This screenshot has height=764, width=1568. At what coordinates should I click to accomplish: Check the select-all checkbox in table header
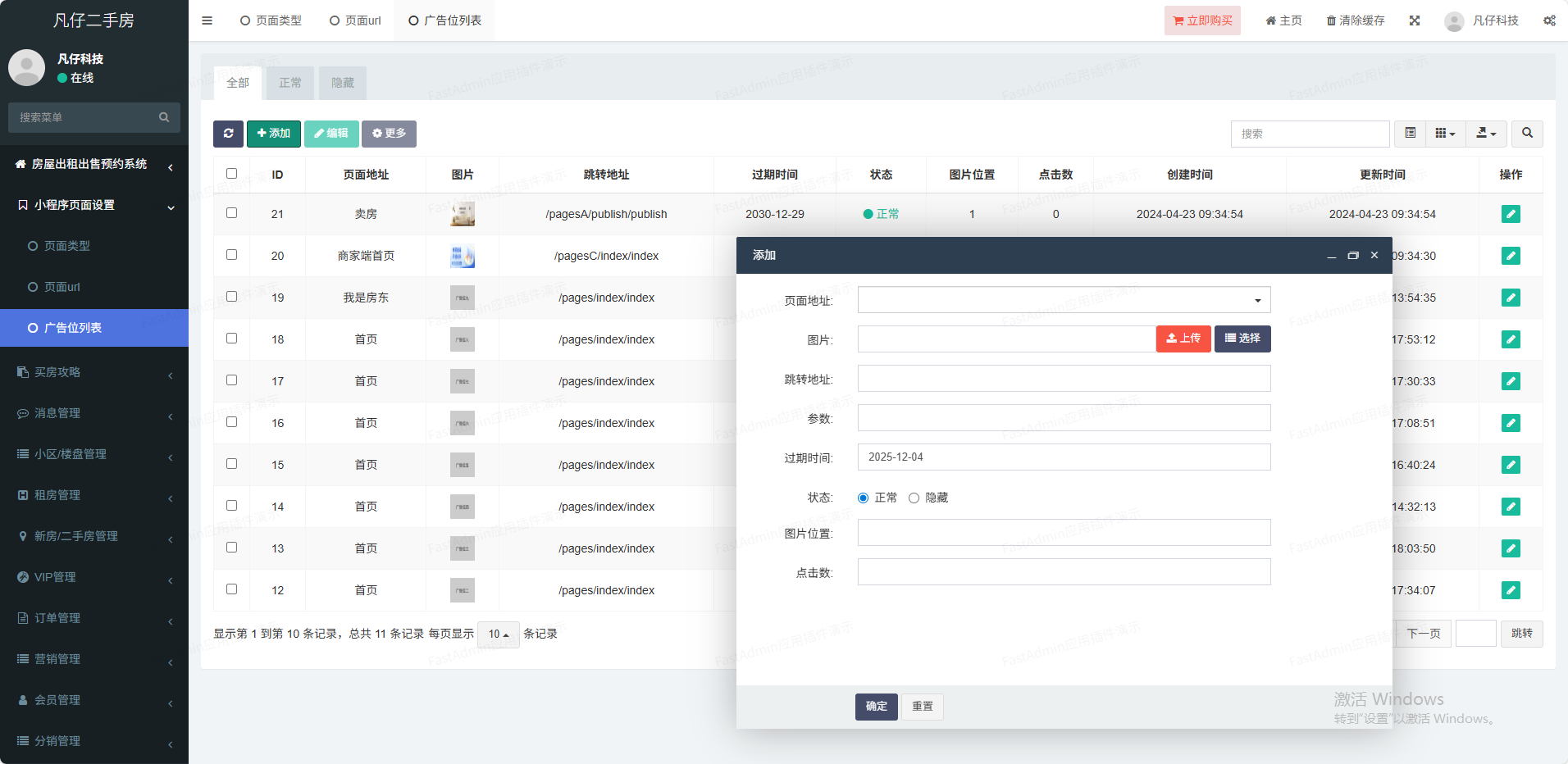tap(232, 174)
